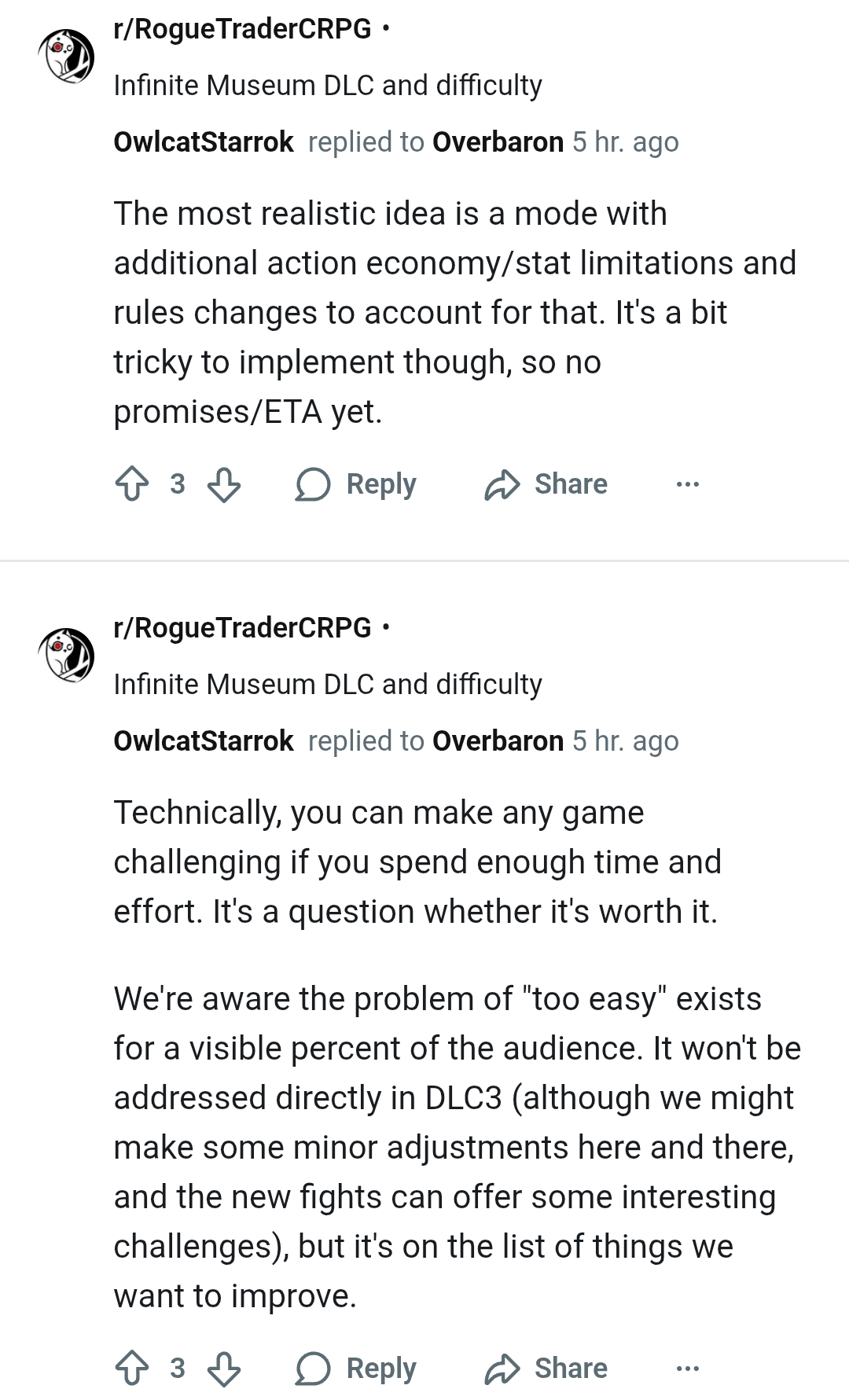849x1400 pixels.
Task: Share the first comment
Action: [x=546, y=484]
